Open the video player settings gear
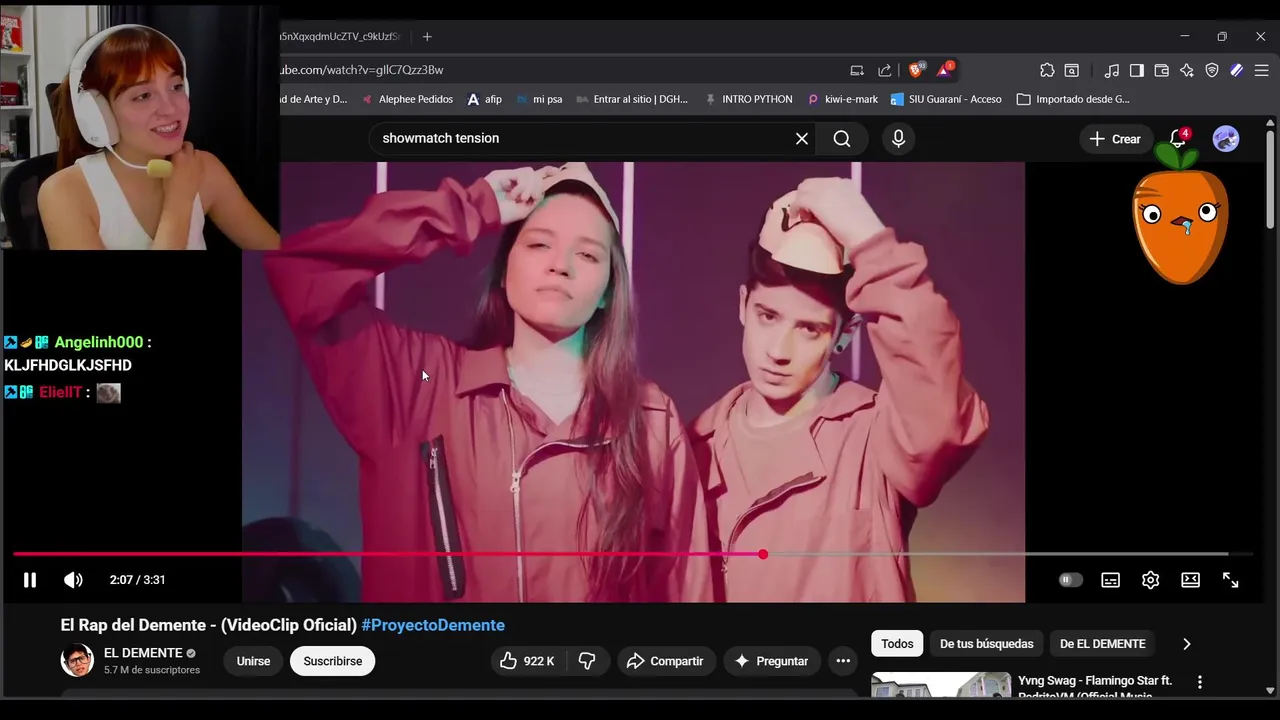This screenshot has height=720, width=1280. click(x=1150, y=580)
